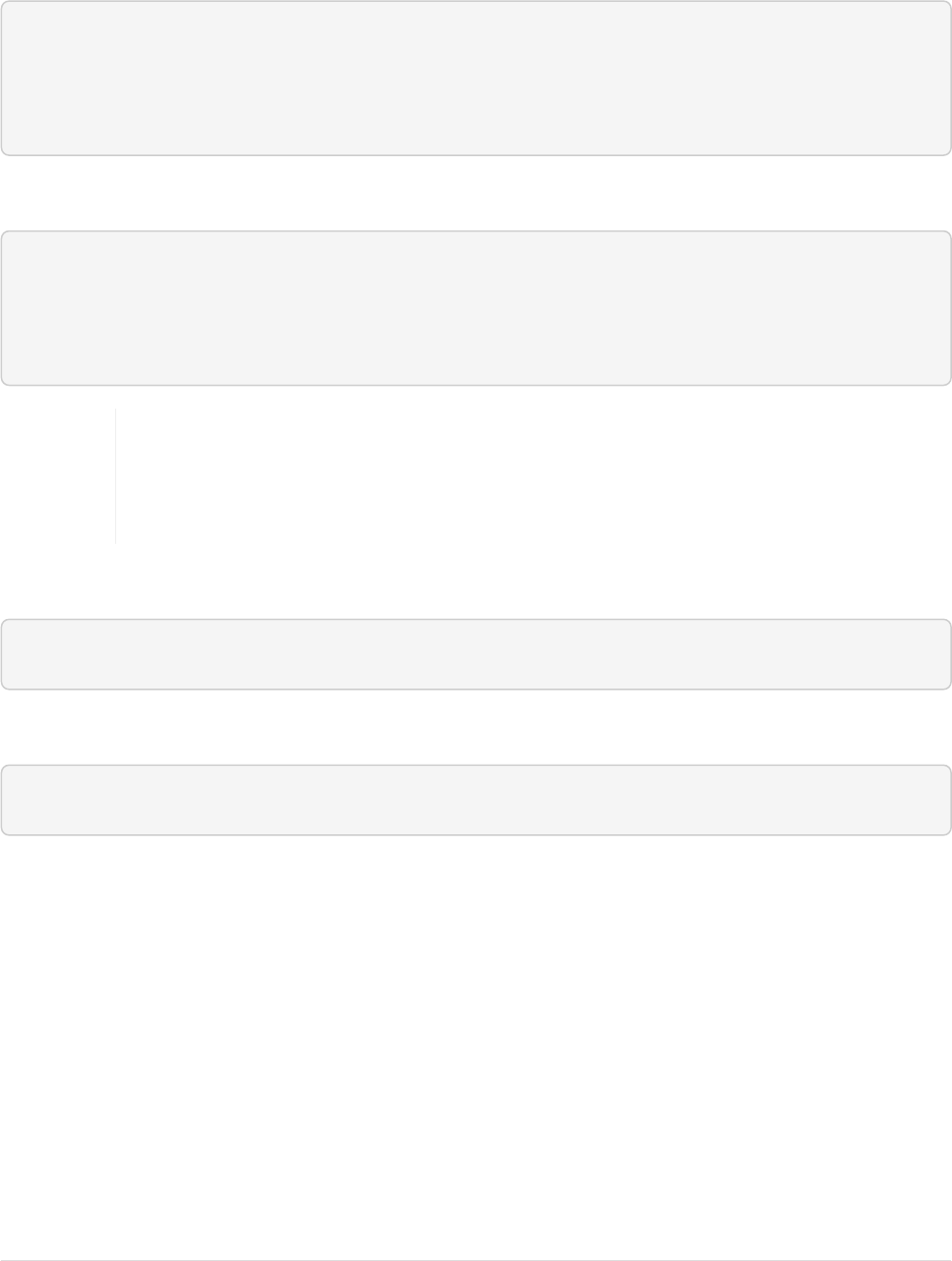Click the fourth, bottommost gray block
The image size is (952, 1261).
pyautogui.click(x=476, y=800)
